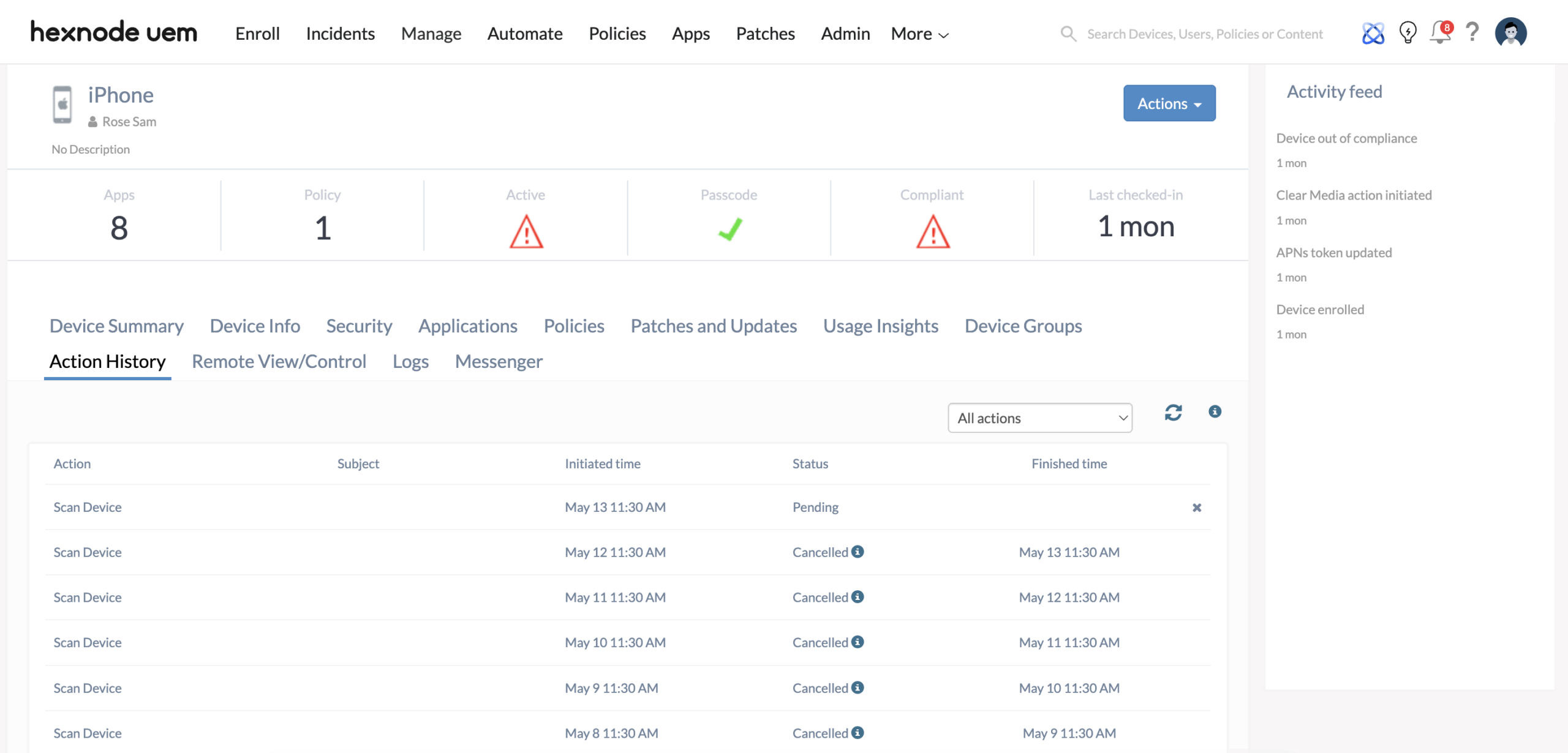Show info for Cancelled action initiated May 9
This screenshot has width=1568, height=753.
(858, 687)
